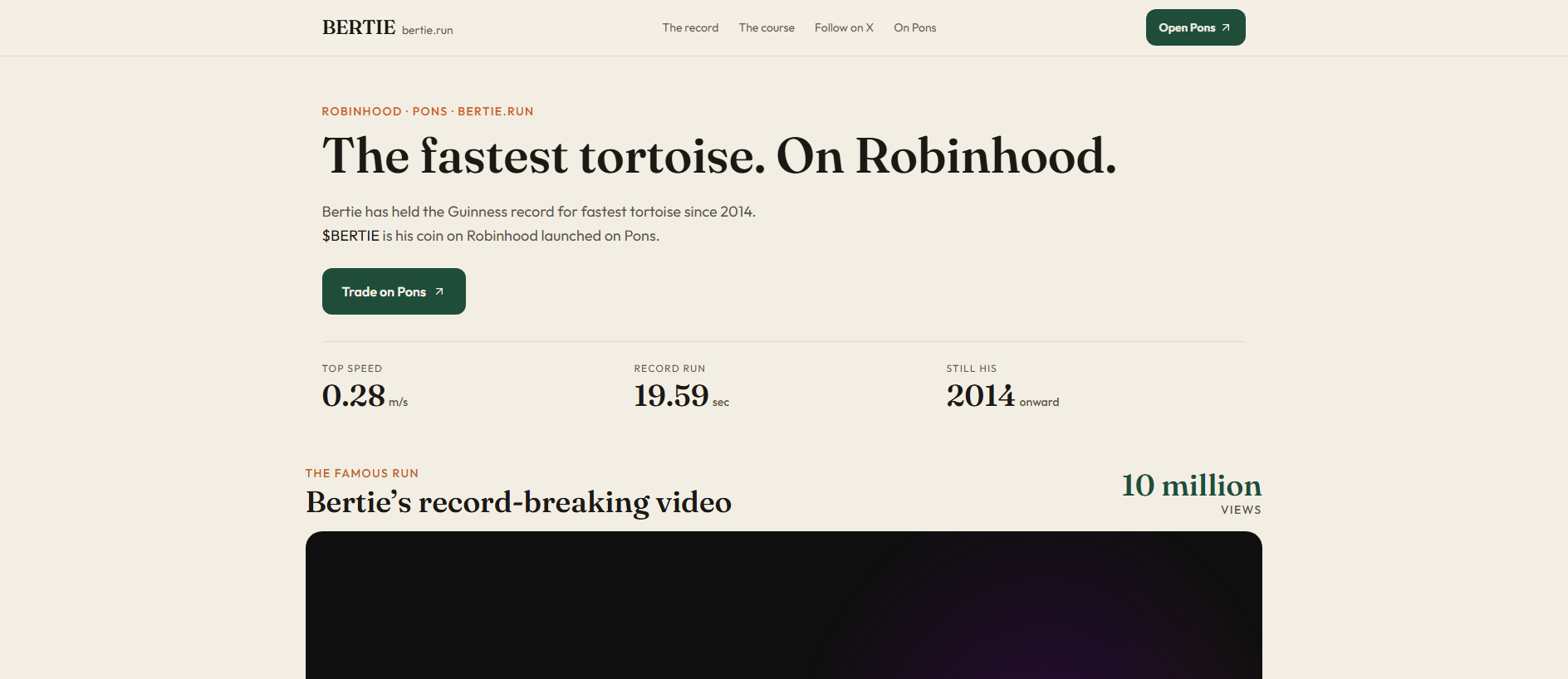Open Follow on X link
This screenshot has height=679, width=1568.
(844, 27)
